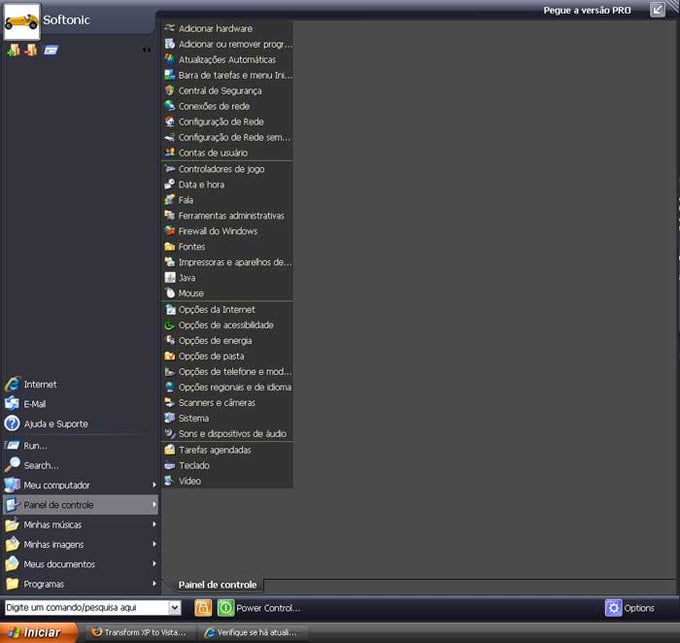This screenshot has height=643, width=680.
Task: Click the collapse arrow icon at top right
Action: (657, 9)
